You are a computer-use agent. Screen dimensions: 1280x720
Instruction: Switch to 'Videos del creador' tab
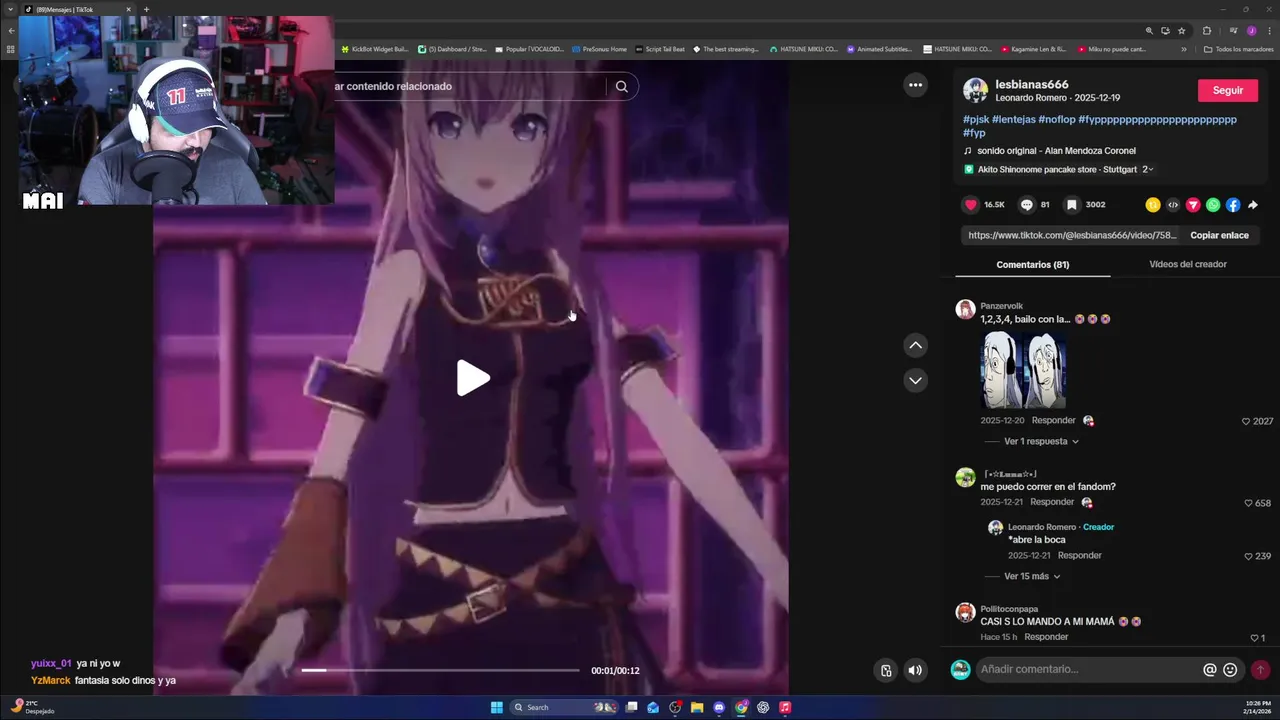[x=1188, y=264]
